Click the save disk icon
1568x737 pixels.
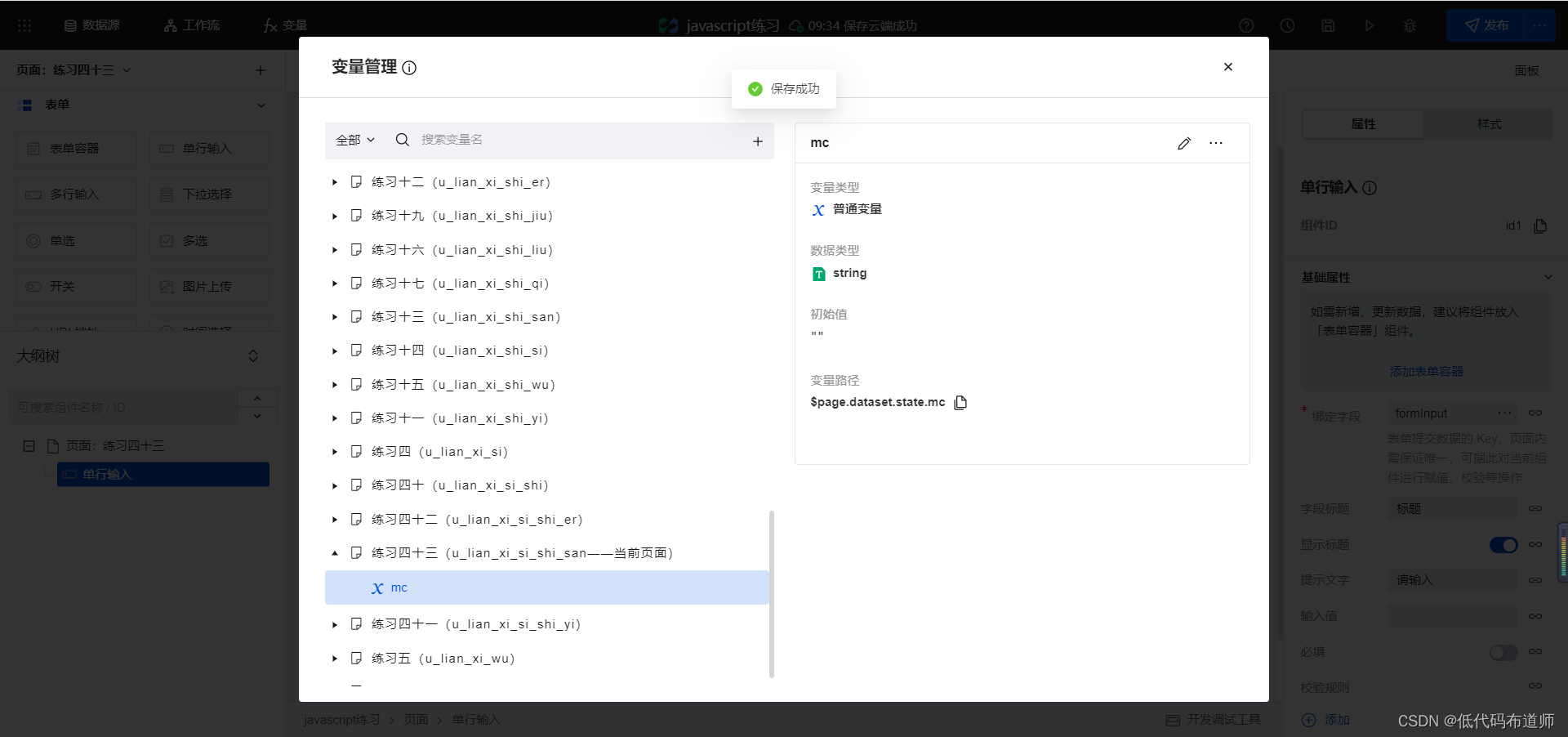pyautogui.click(x=1328, y=25)
